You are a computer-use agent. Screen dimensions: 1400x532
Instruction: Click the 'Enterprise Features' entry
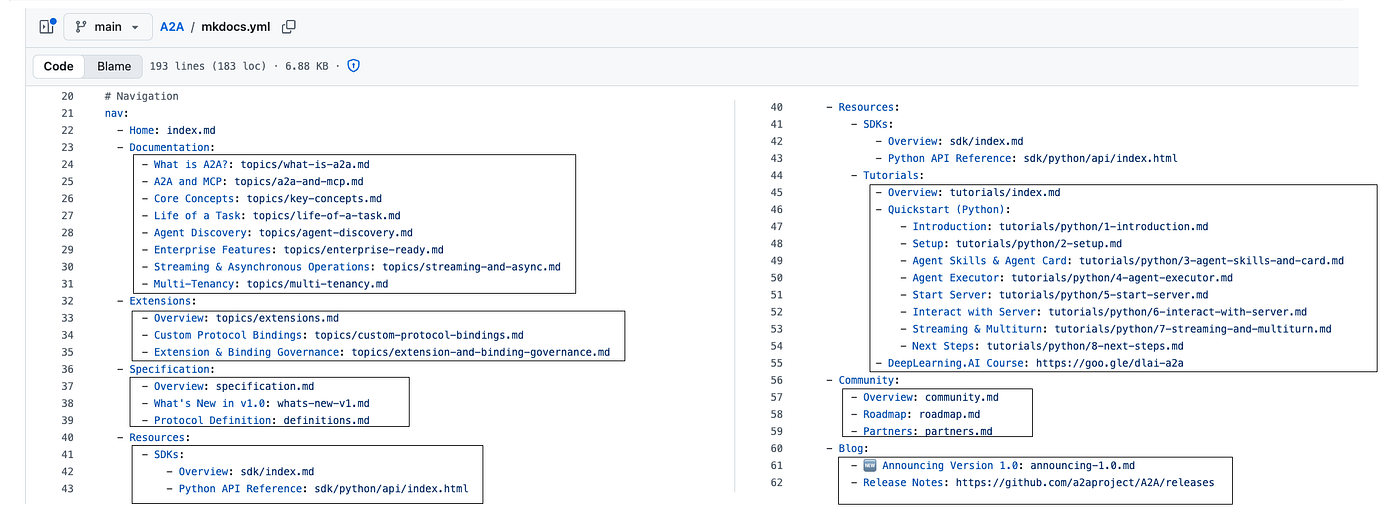click(293, 250)
